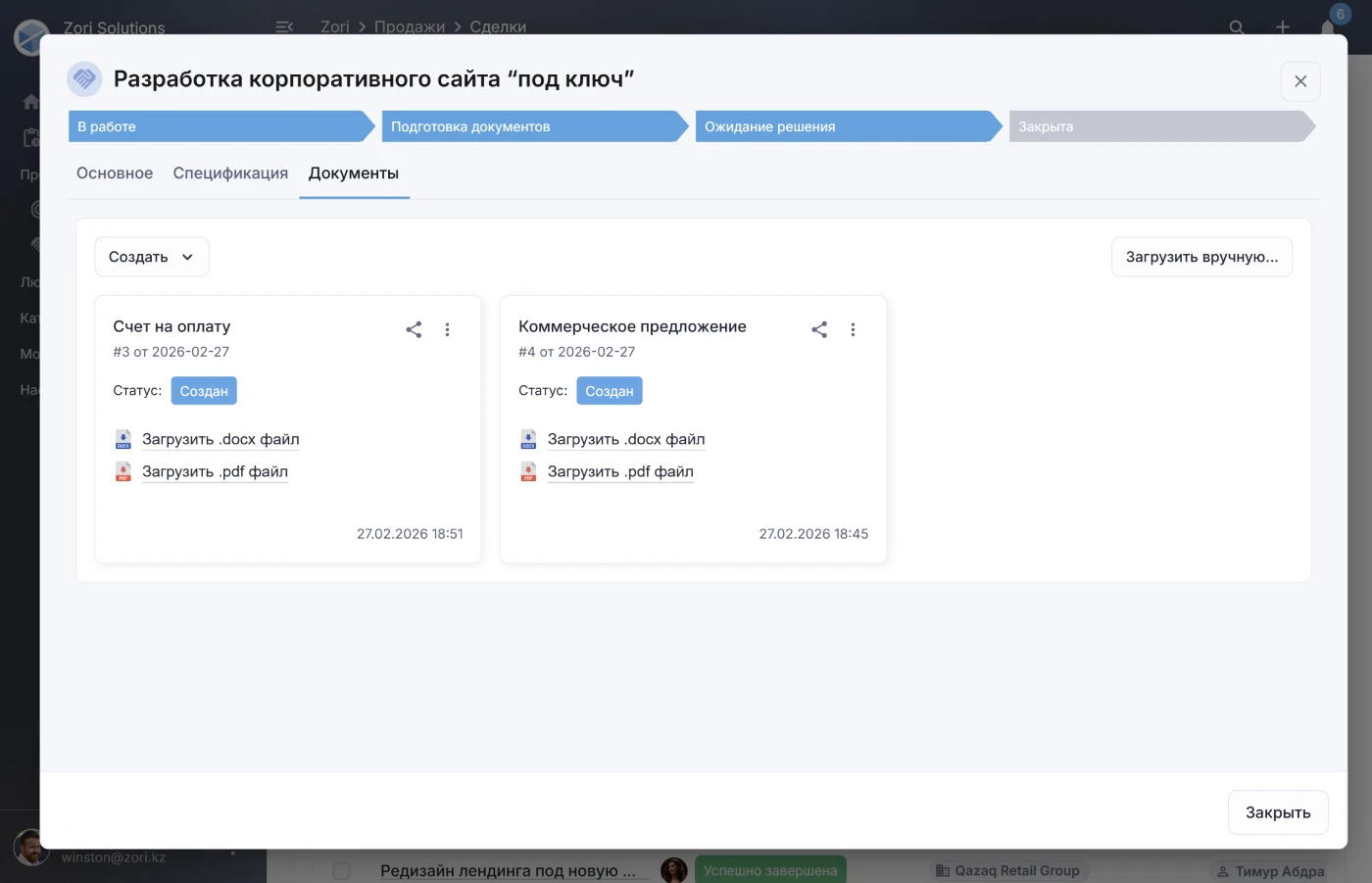Collapse the sidebar with the hamburger icon
Viewport: 1372px width, 883px height.
click(284, 26)
